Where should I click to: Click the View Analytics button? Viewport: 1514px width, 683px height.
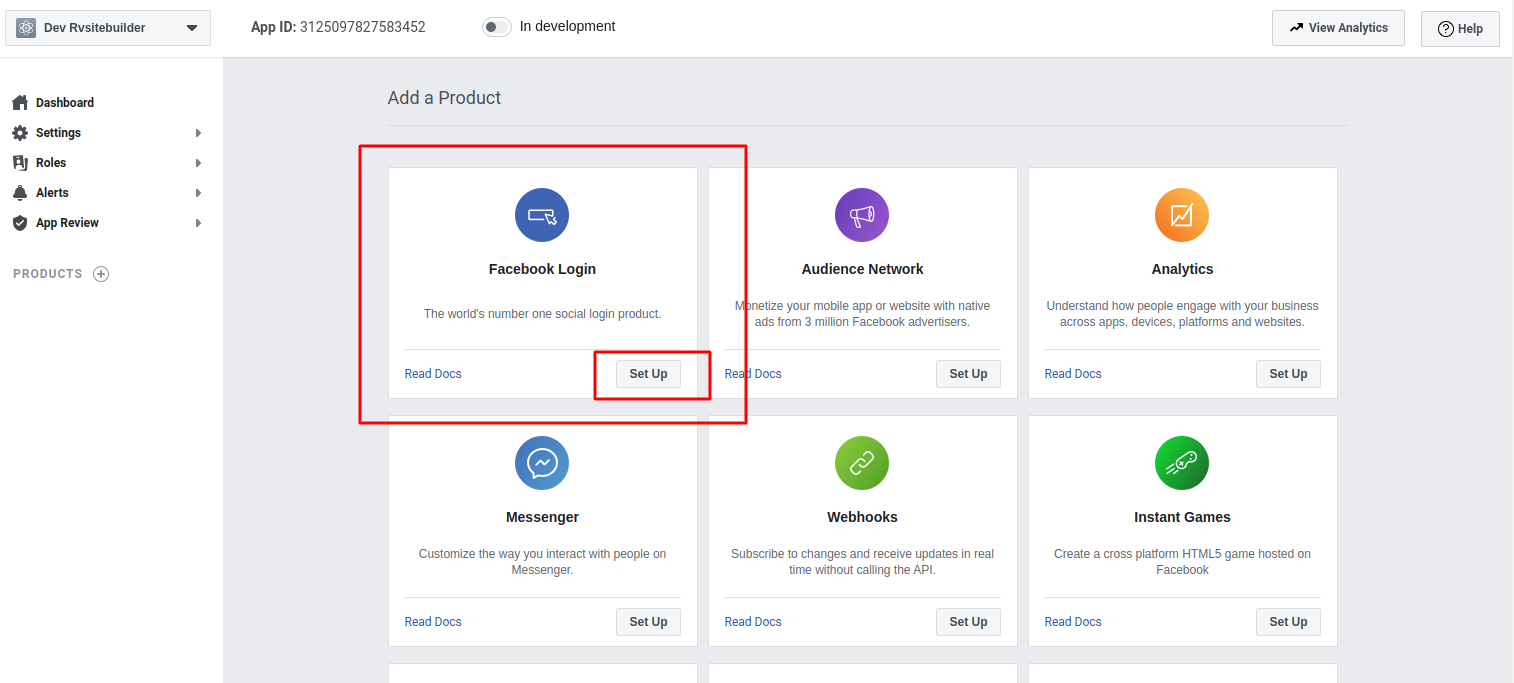click(1338, 28)
